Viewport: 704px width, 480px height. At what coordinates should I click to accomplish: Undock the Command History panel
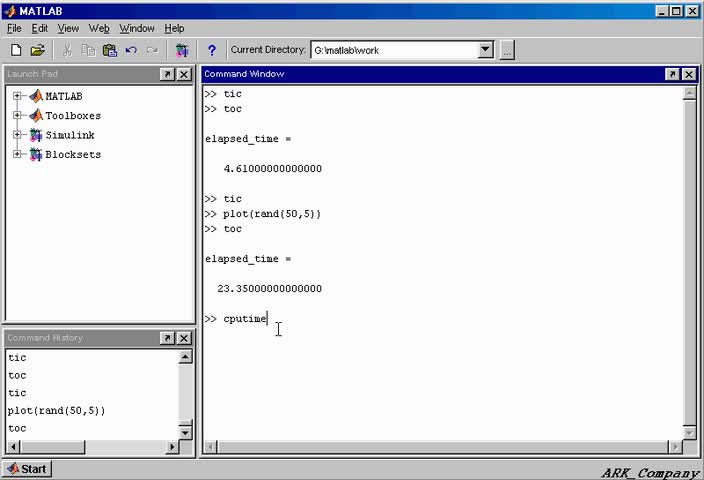(x=167, y=338)
